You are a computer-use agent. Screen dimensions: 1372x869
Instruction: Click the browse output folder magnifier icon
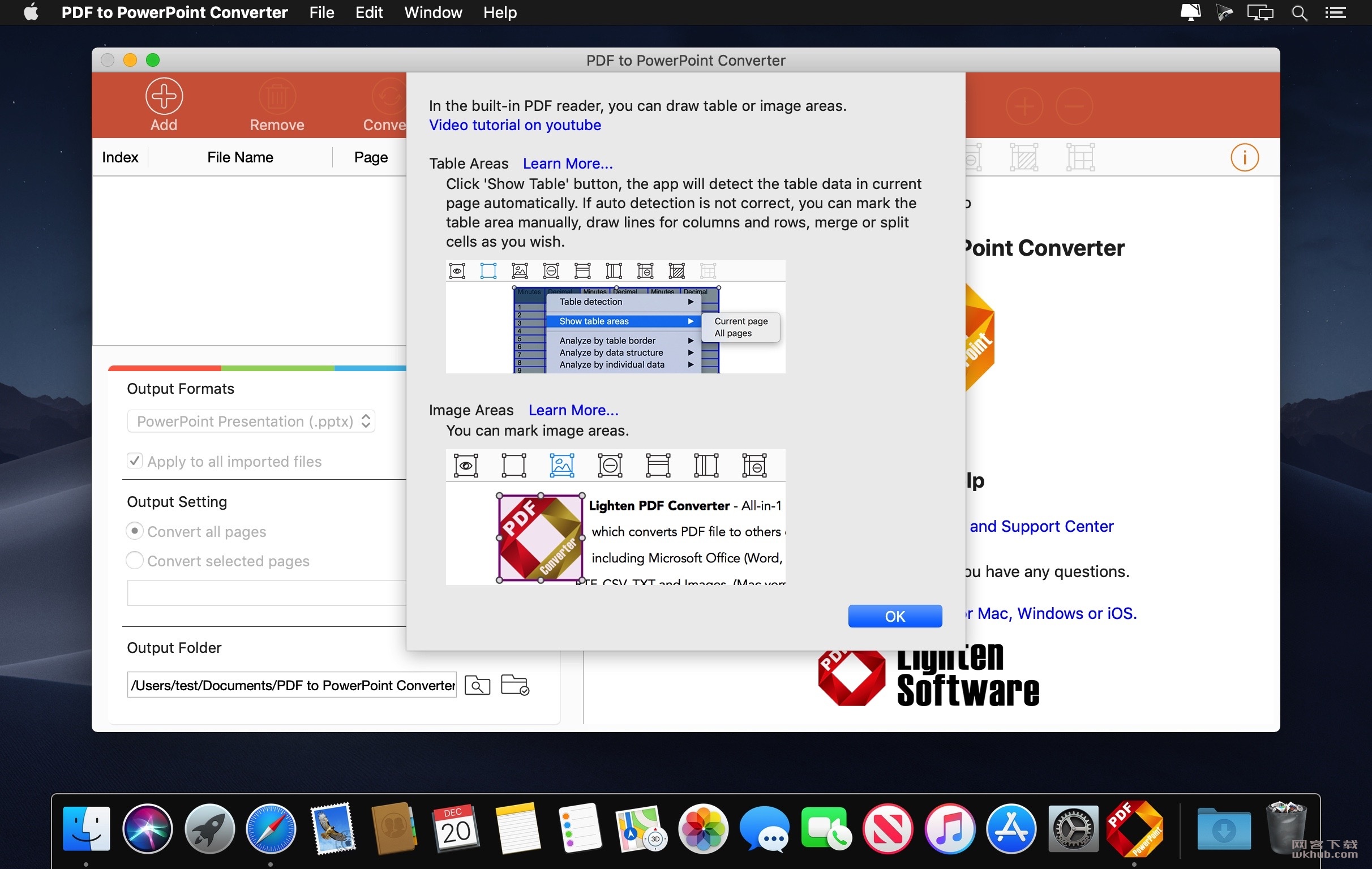click(477, 685)
